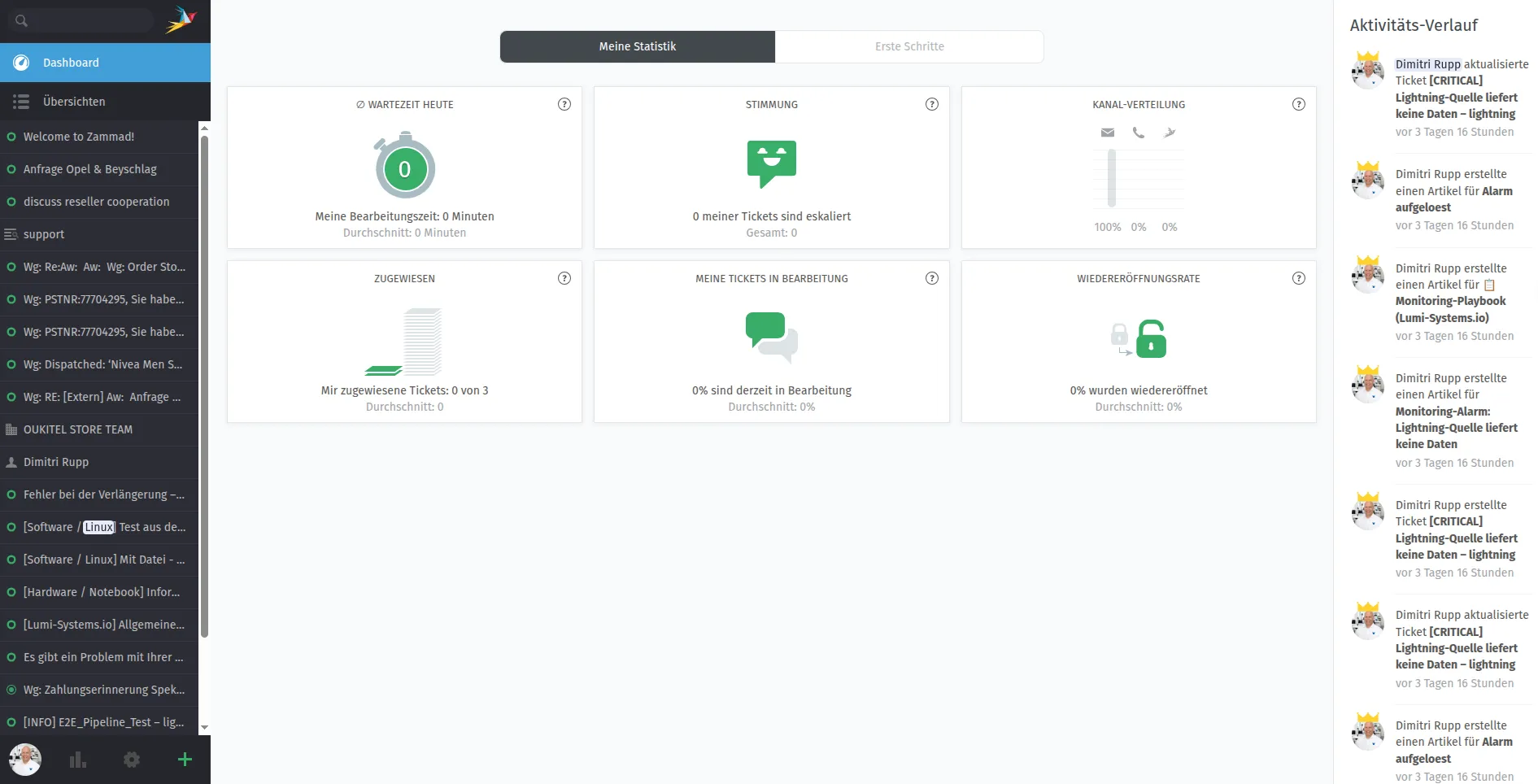Image resolution: width=1538 pixels, height=784 pixels.
Task: Open 'Monitoring-Playbook (Lumi-Systems.io)' activity link
Action: tap(1451, 309)
